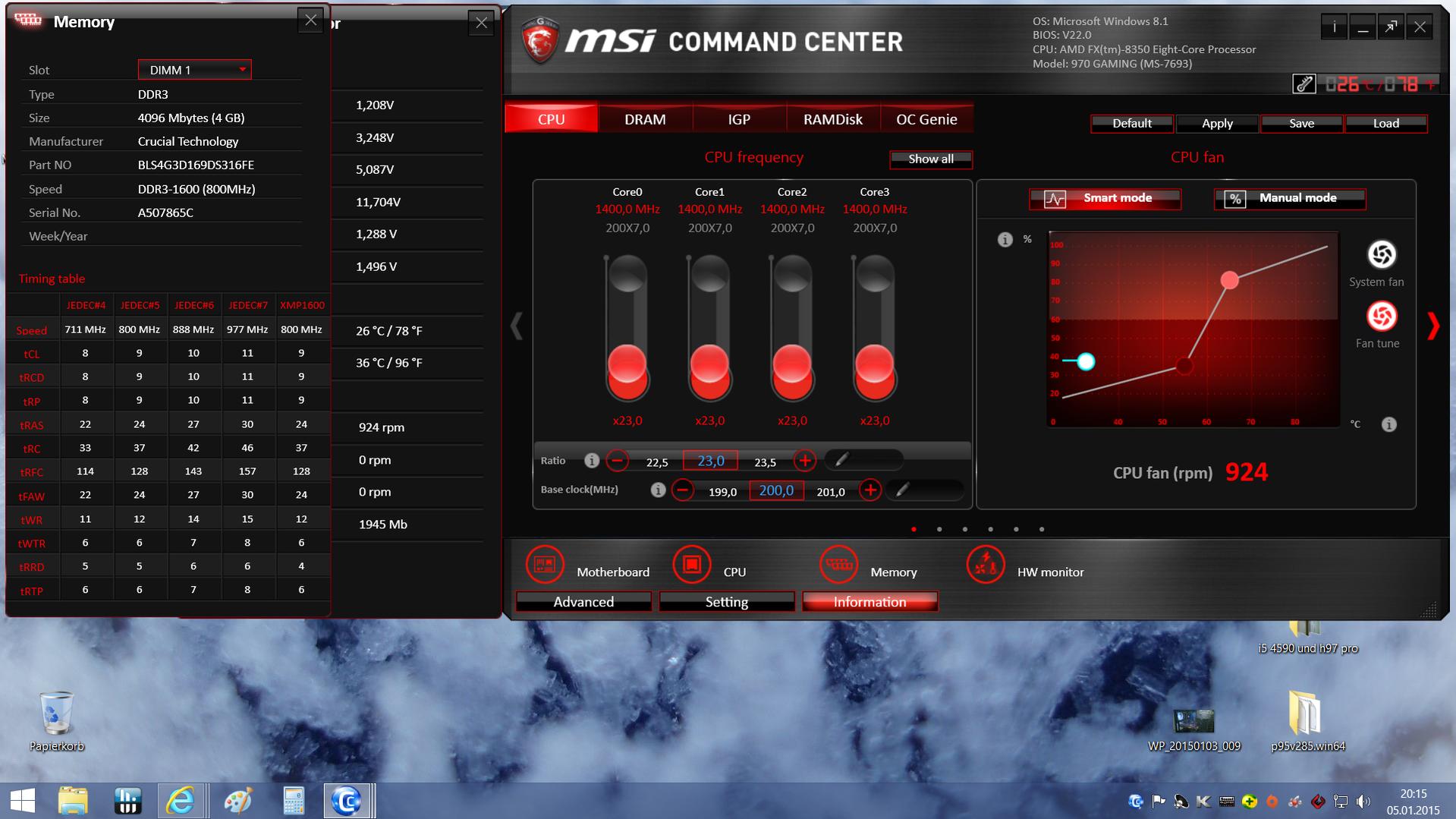1456x819 pixels.
Task: Decrease the base clock with minus
Action: (683, 490)
